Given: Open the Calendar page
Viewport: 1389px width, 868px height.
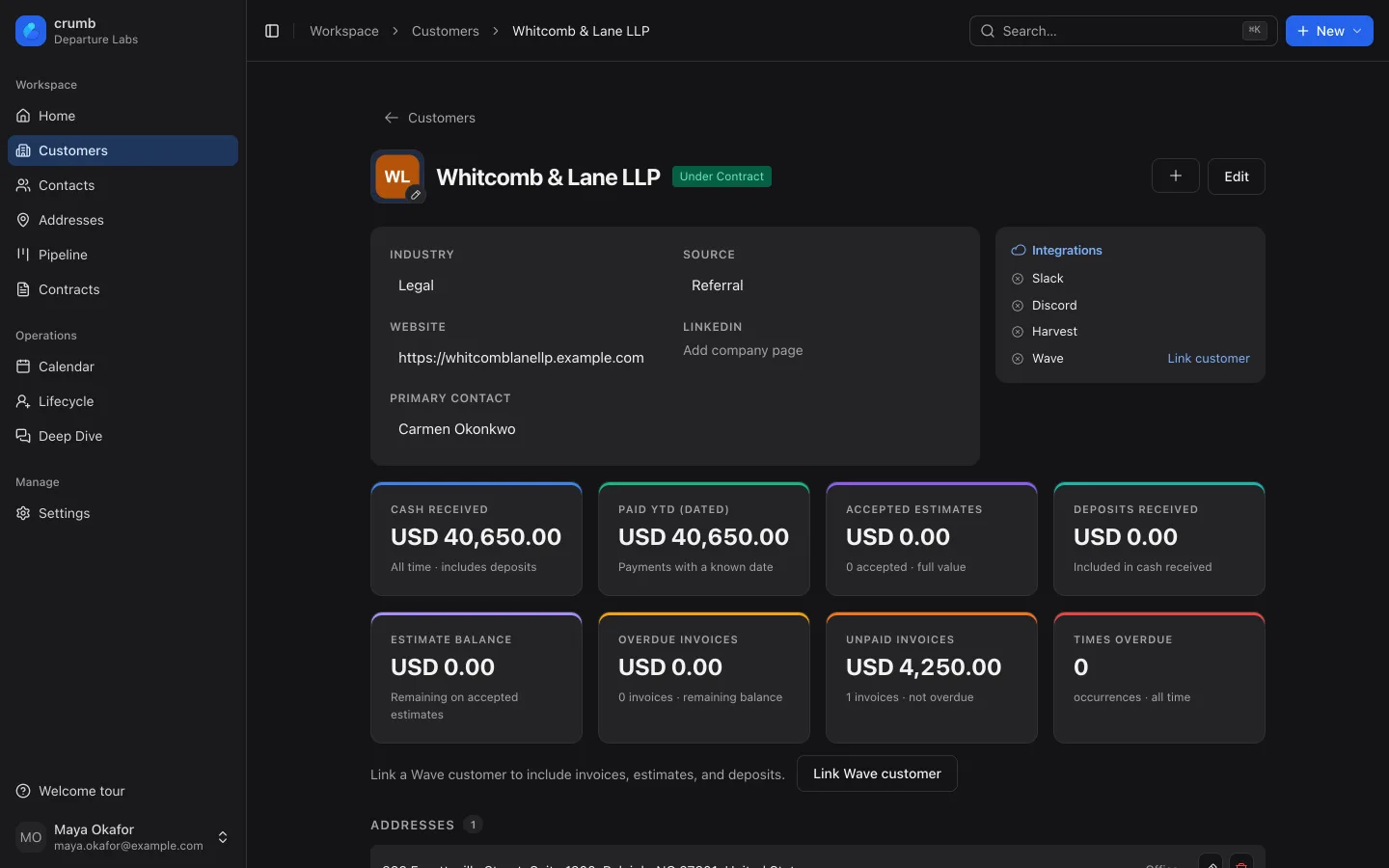Looking at the screenshot, I should tap(123, 366).
